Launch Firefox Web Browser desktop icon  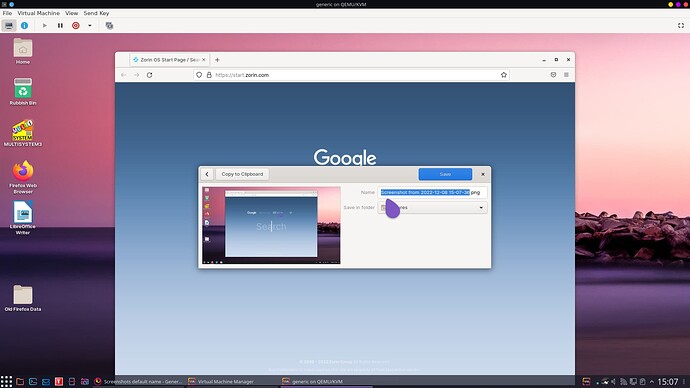[23, 177]
